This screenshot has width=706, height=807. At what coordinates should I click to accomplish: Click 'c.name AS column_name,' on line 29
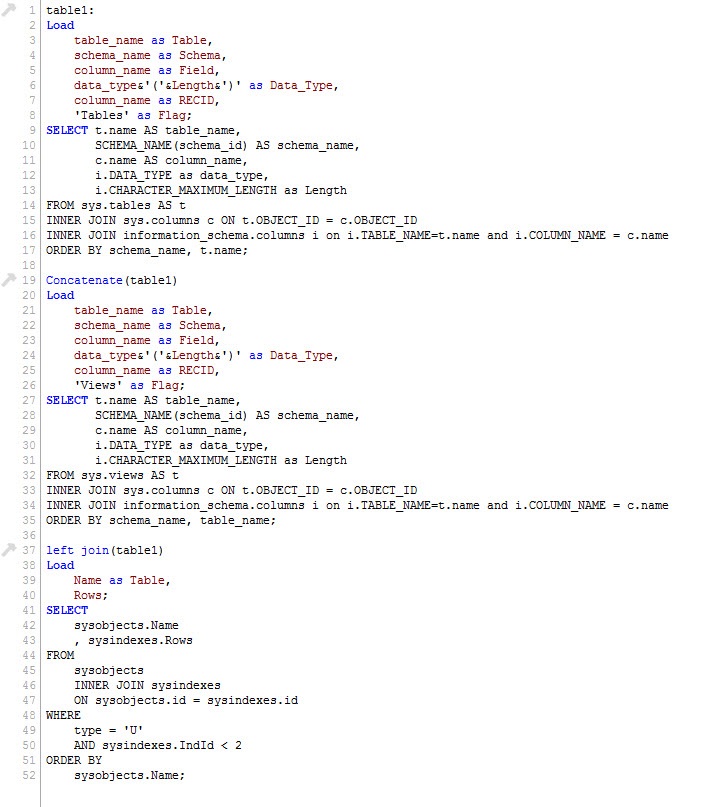(171, 430)
